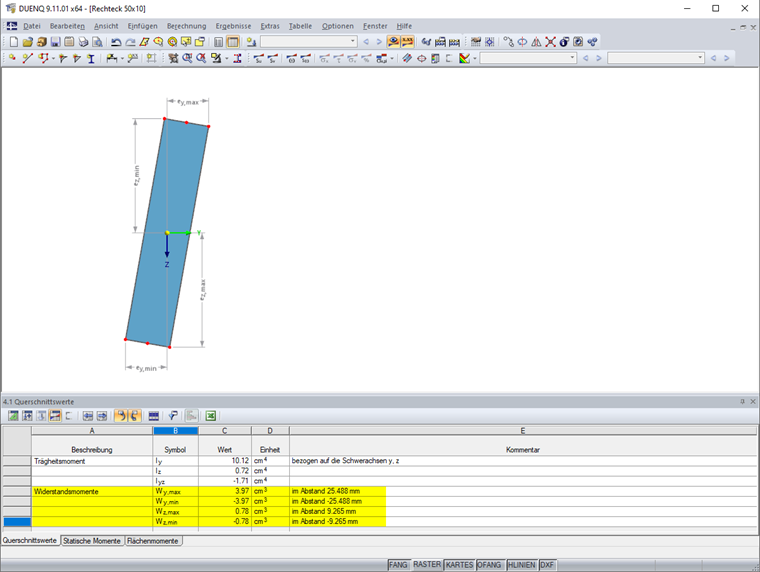The width and height of the screenshot is (760, 572).
Task: Click the mirror triangle icon in the top toolbar
Action: point(536,42)
